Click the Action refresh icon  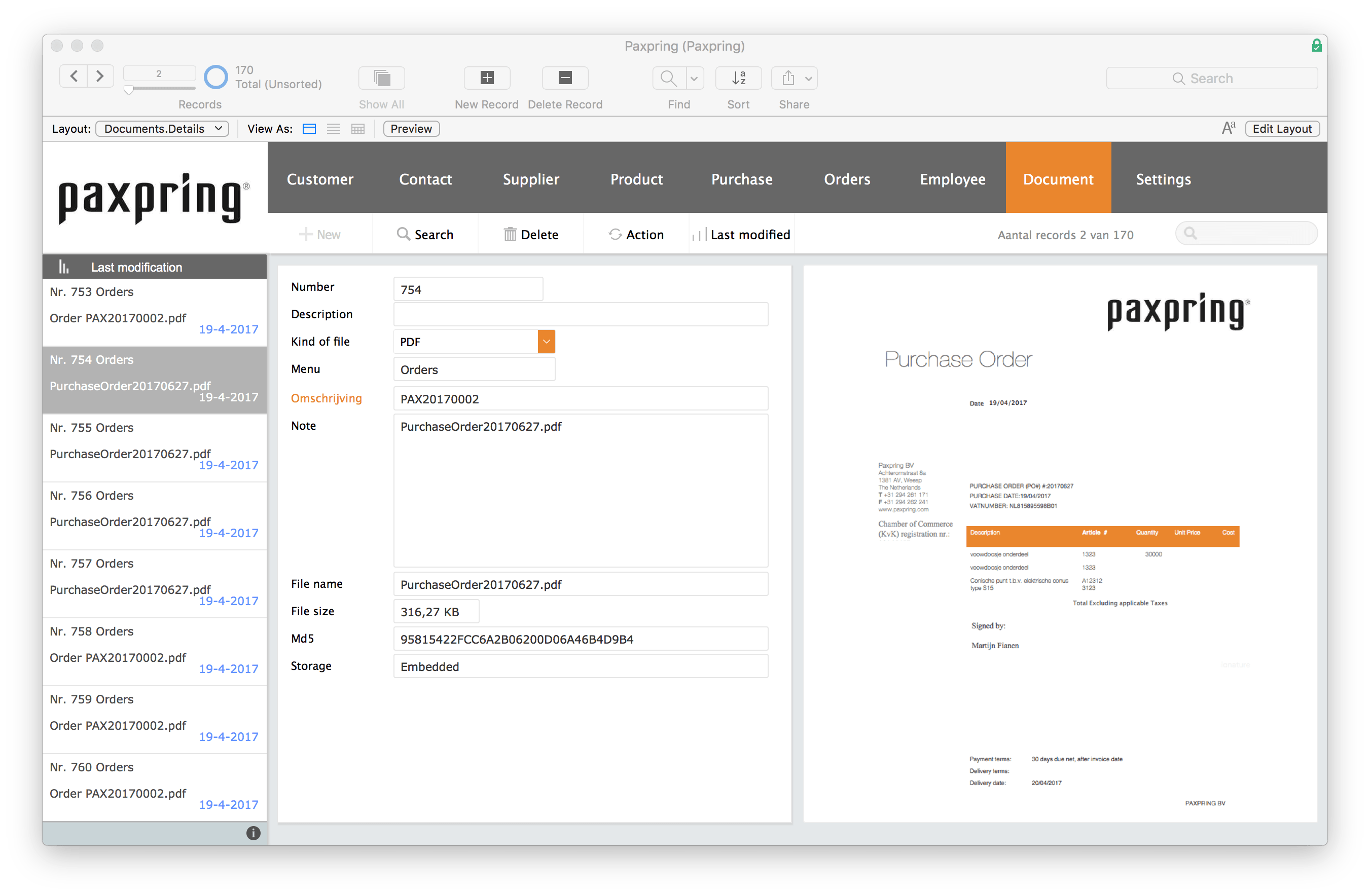click(x=616, y=234)
